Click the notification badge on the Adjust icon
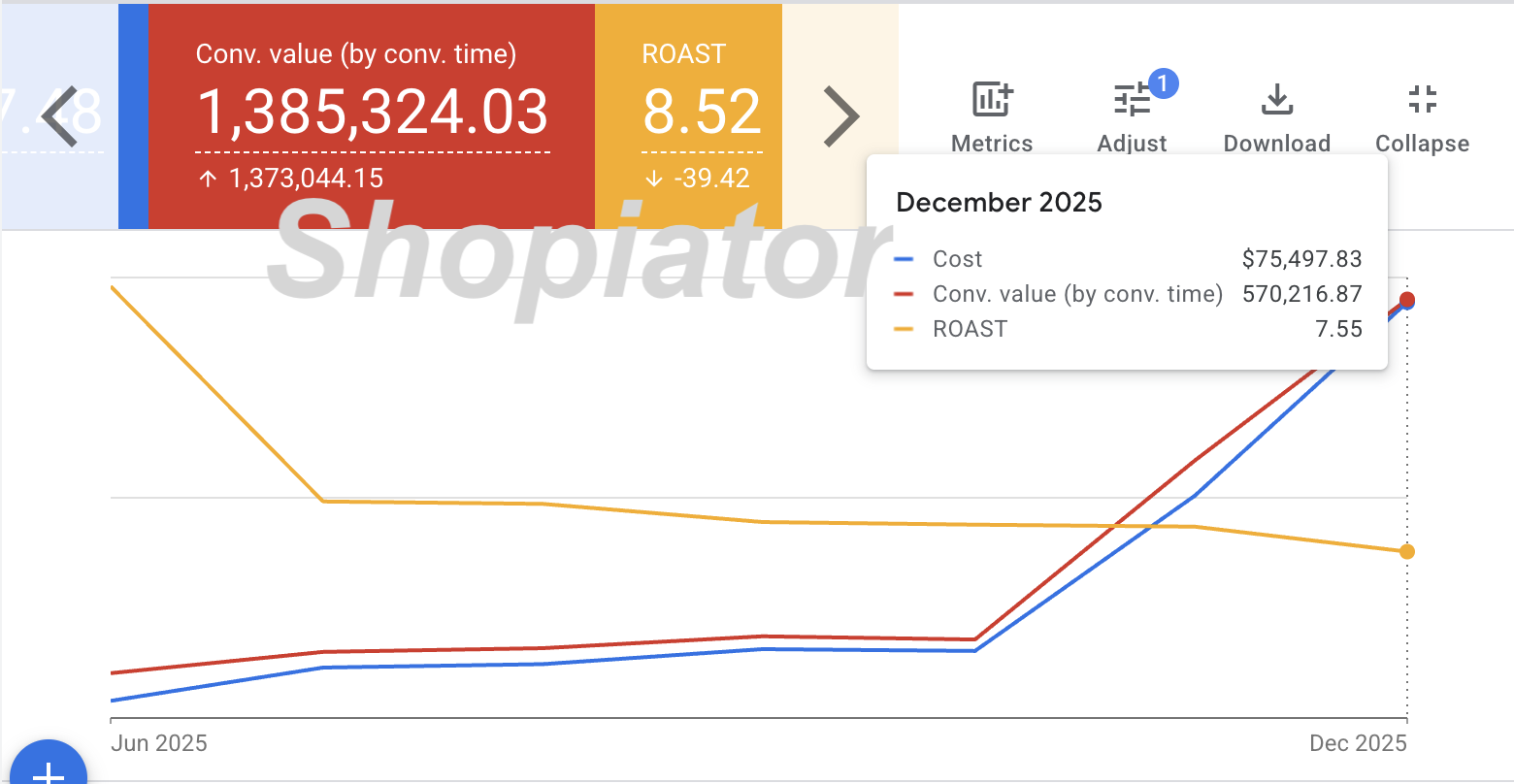 tap(1164, 84)
